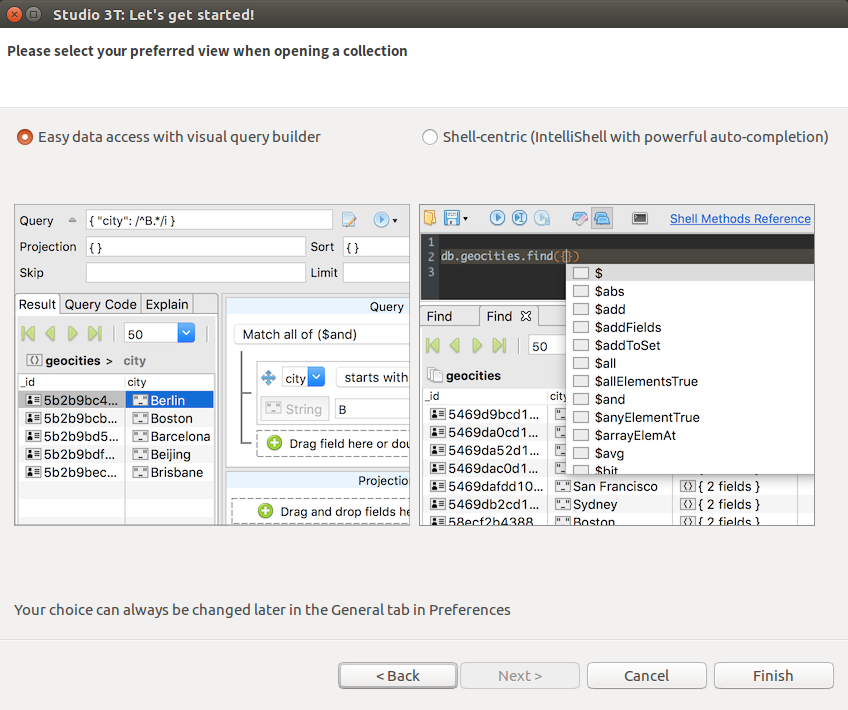Click the run selected statement icon in the shell toolbar
848x710 pixels.
(x=519, y=218)
